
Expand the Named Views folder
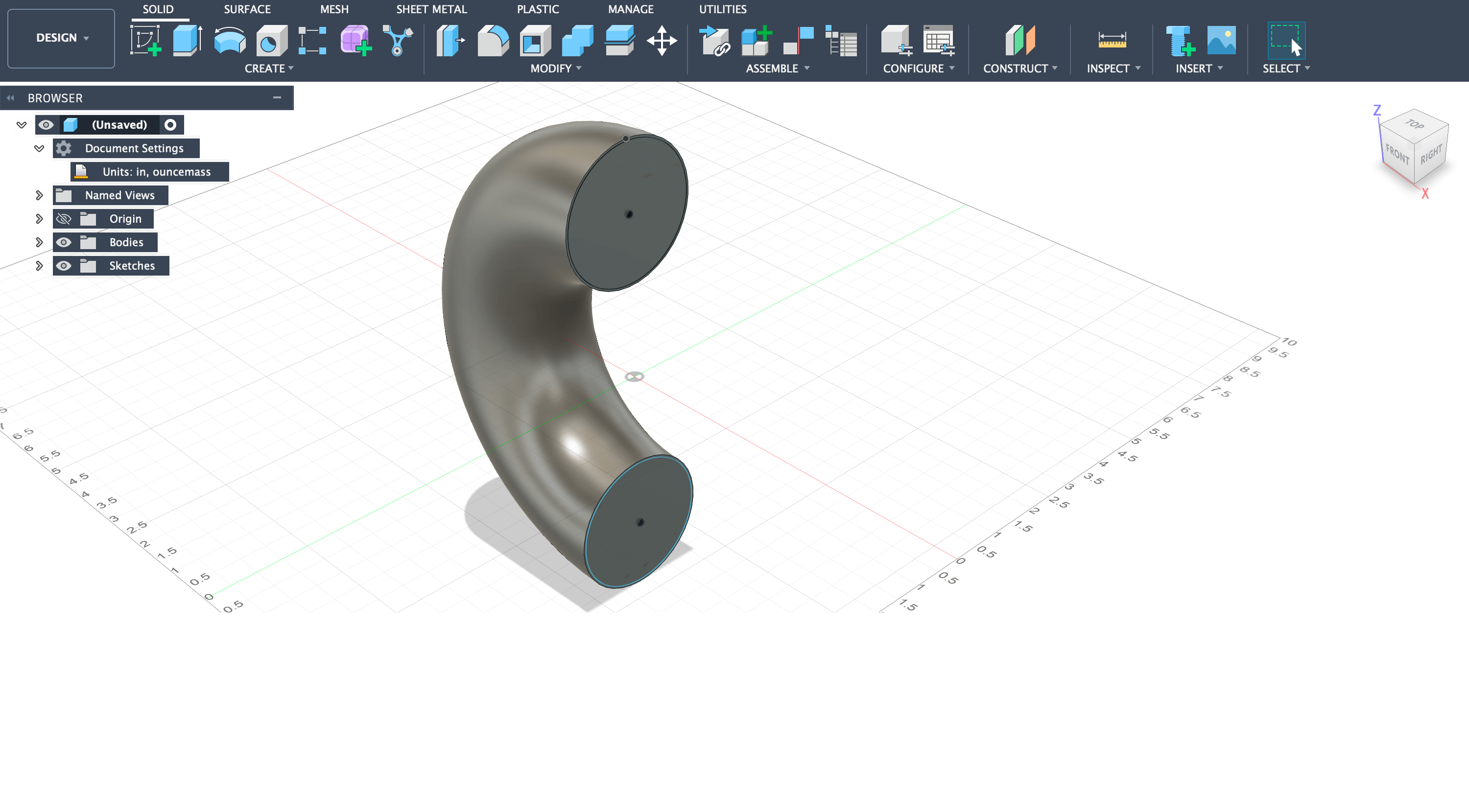(39, 195)
